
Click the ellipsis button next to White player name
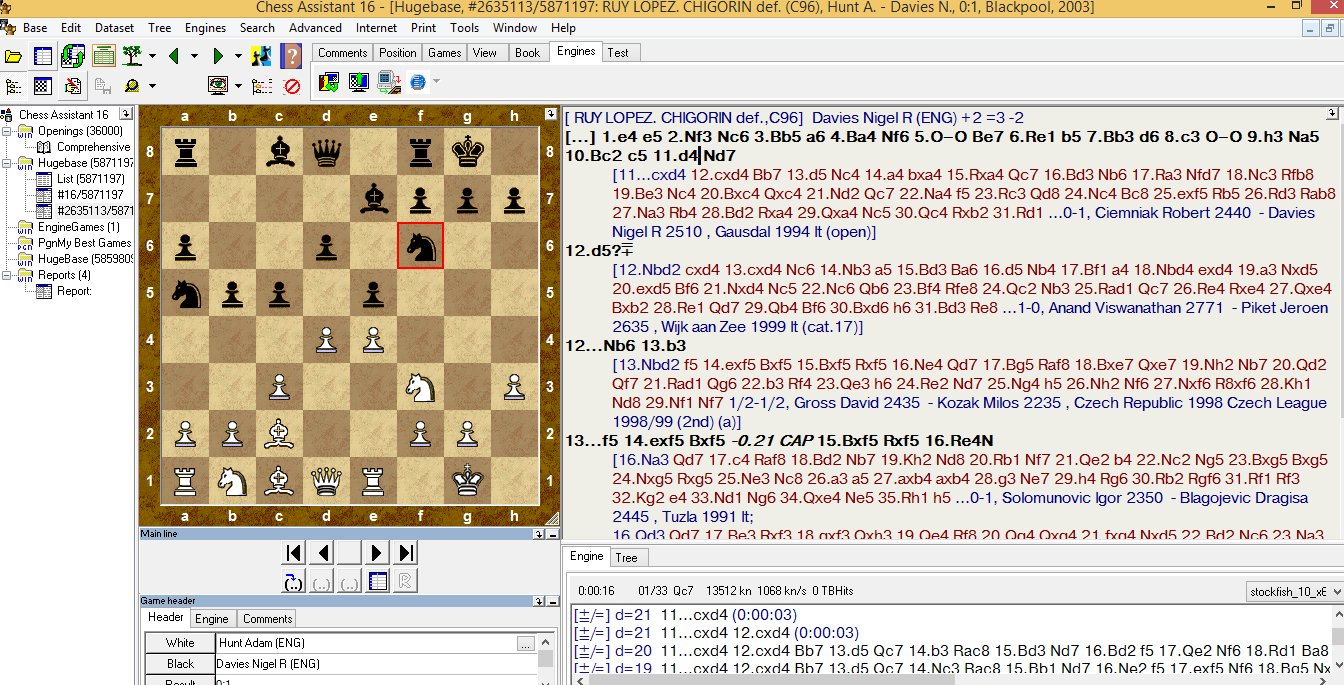click(528, 642)
